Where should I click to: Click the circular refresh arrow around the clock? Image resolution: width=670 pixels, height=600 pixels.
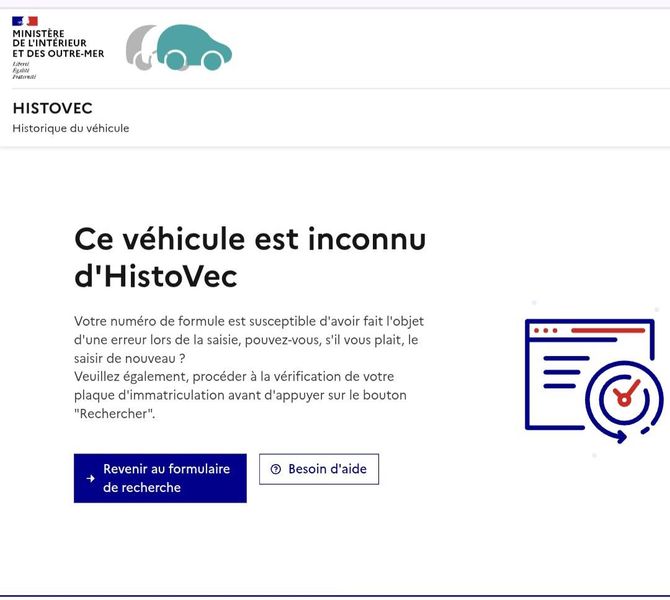coord(624,401)
